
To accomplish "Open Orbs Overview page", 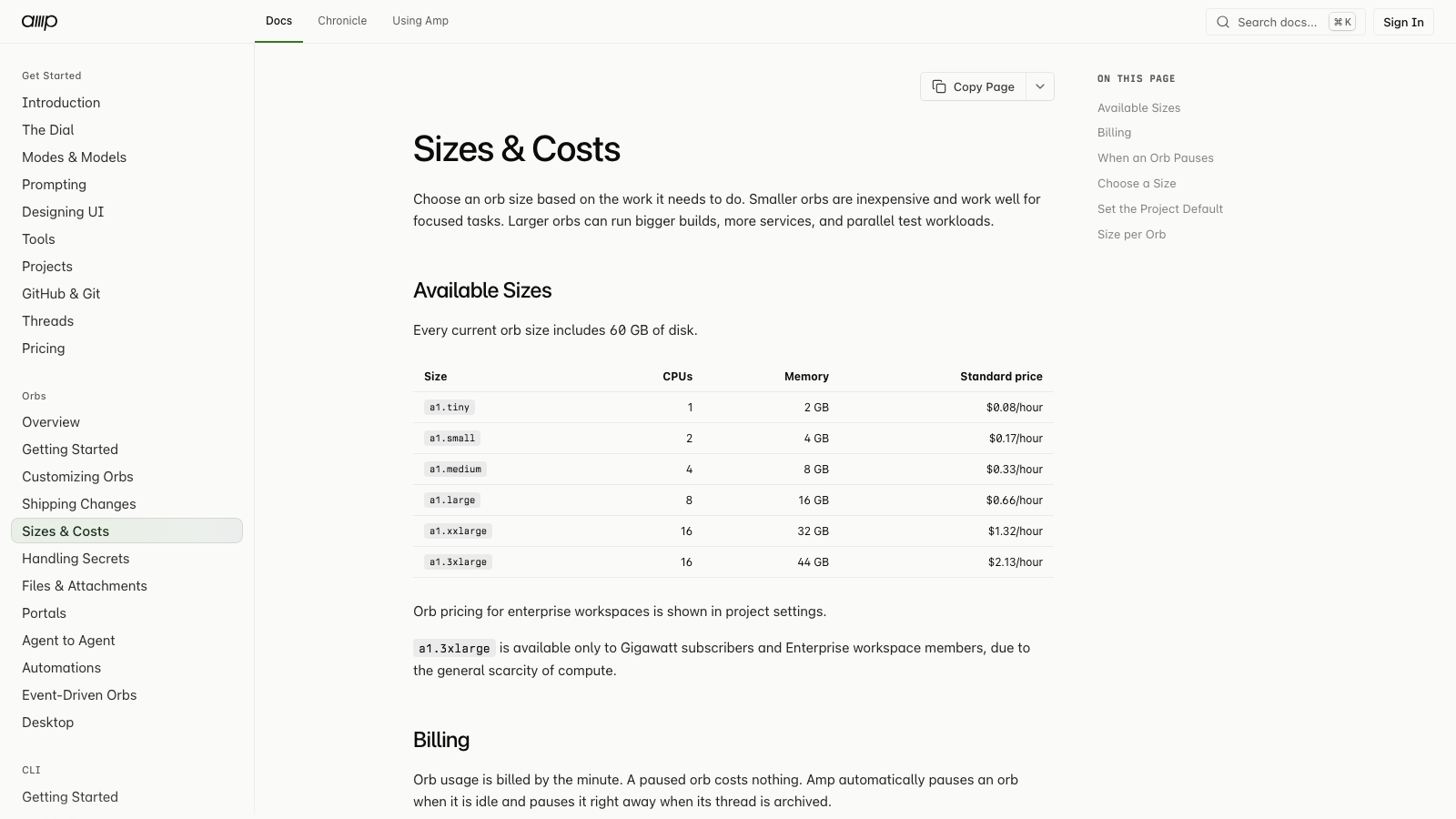I will 51,422.
